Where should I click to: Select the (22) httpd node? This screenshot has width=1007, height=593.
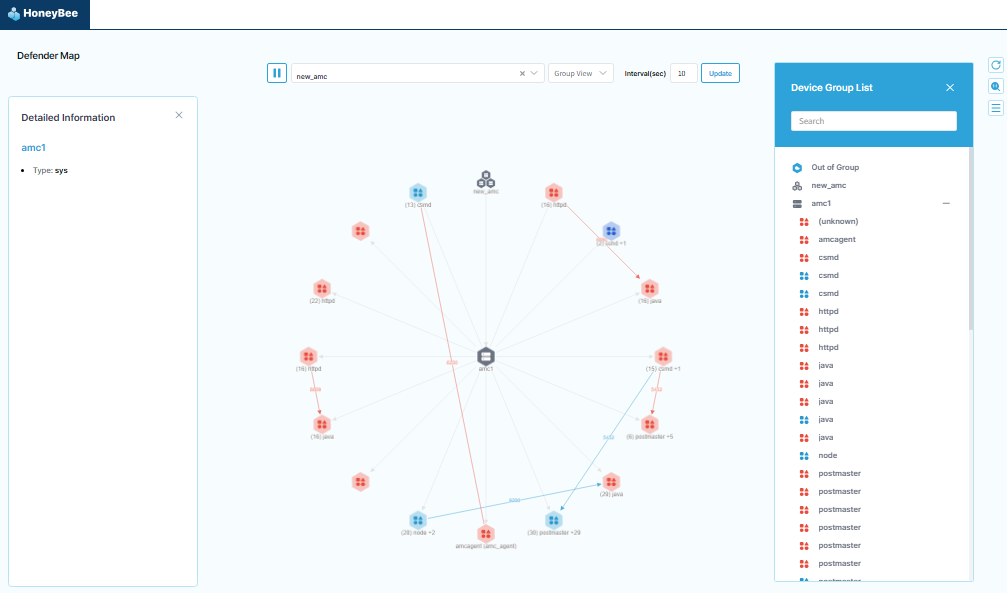[x=322, y=288]
